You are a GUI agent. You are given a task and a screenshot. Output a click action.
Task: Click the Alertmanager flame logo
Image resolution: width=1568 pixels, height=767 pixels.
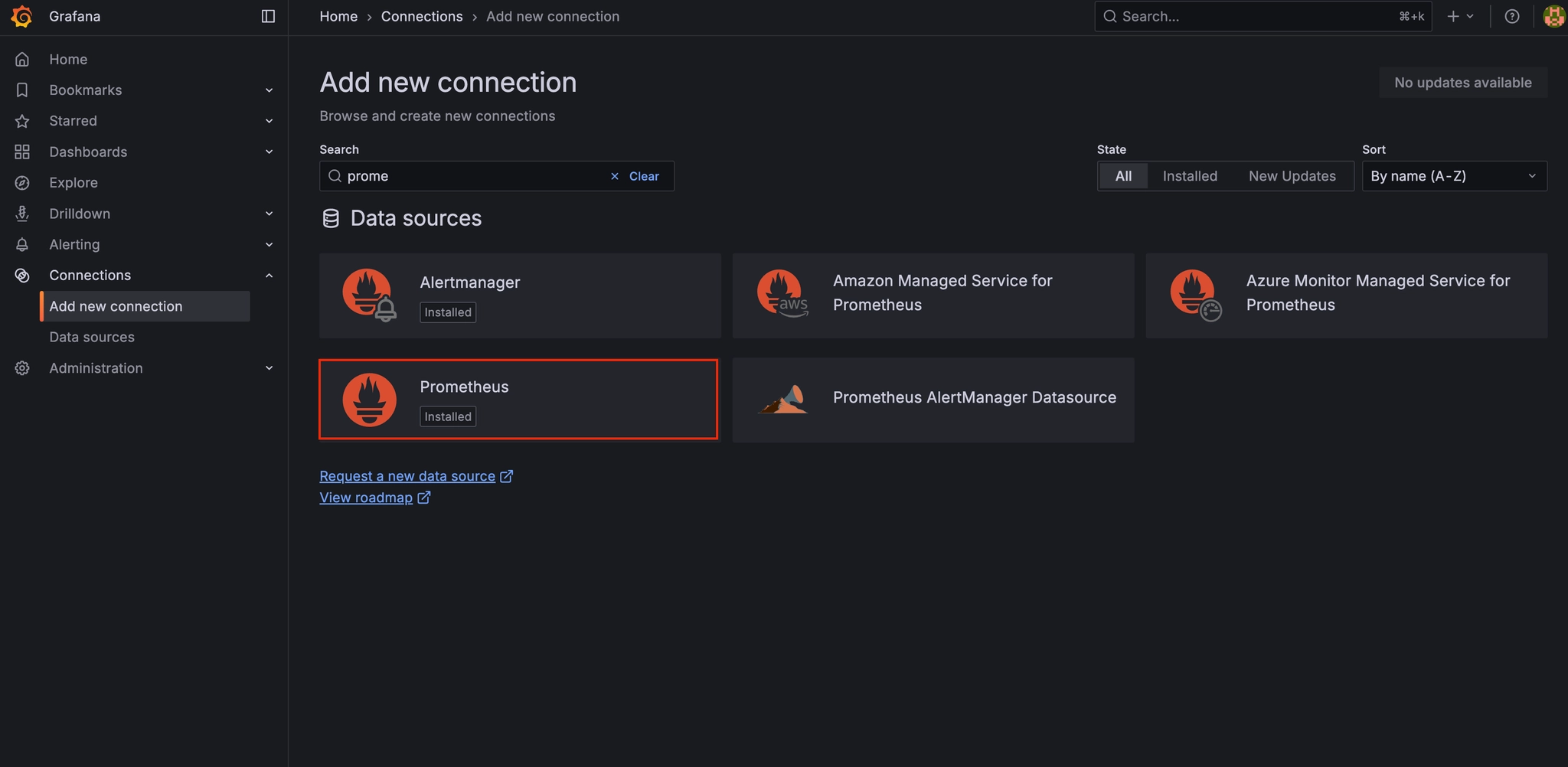click(369, 295)
